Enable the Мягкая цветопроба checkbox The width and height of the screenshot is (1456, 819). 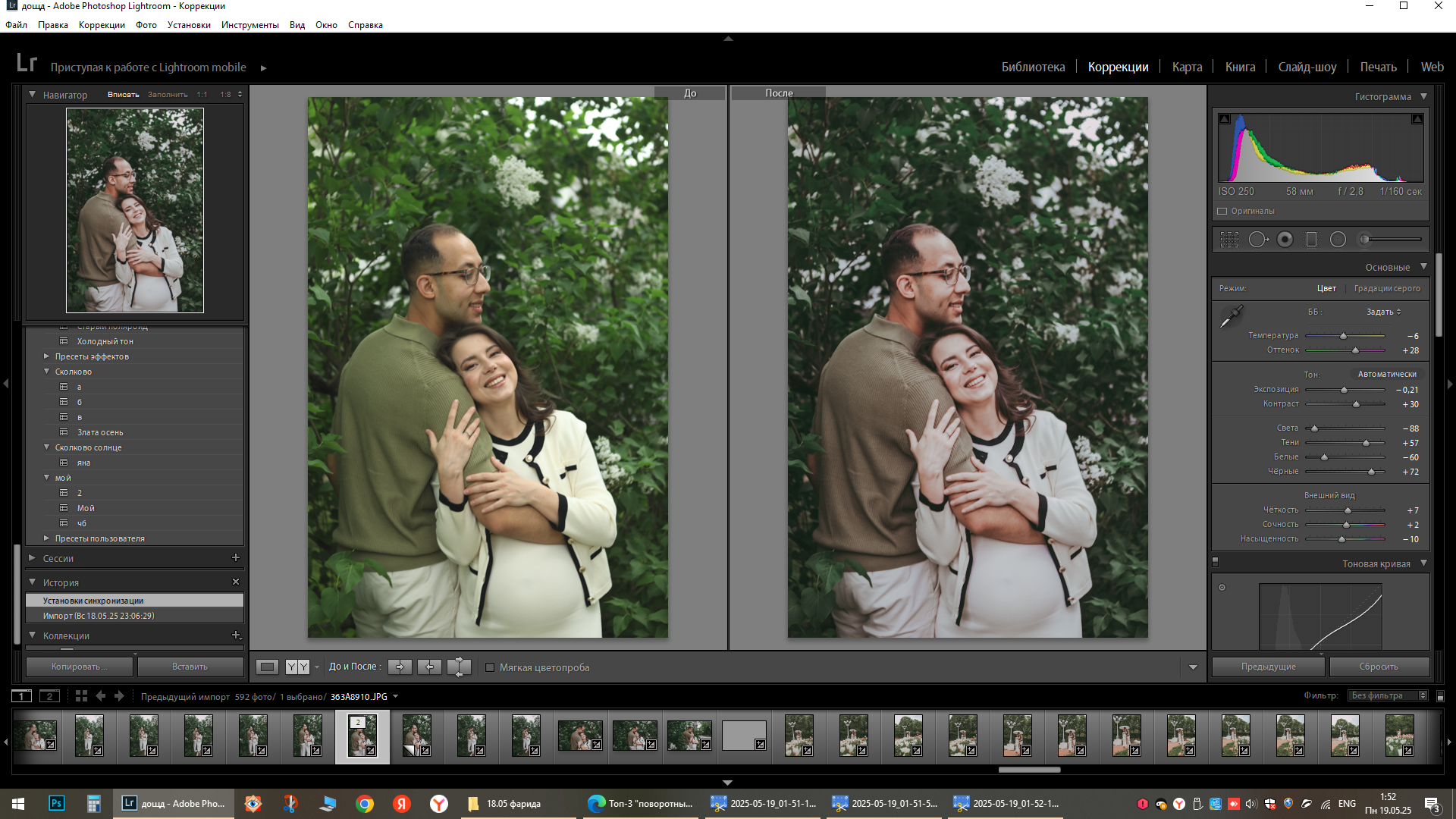click(490, 667)
